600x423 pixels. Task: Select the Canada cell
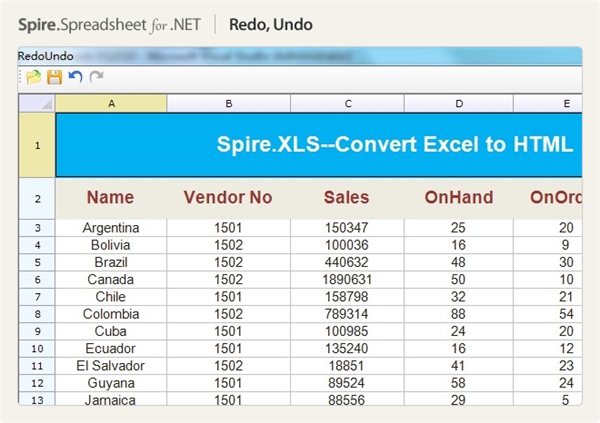[x=111, y=280]
